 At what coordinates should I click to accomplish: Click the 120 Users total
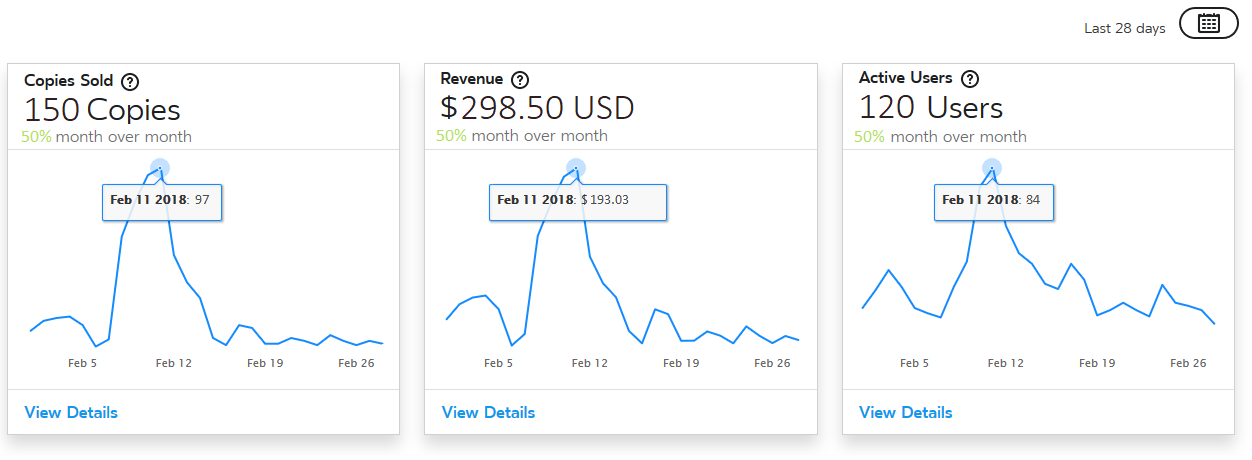pos(930,108)
